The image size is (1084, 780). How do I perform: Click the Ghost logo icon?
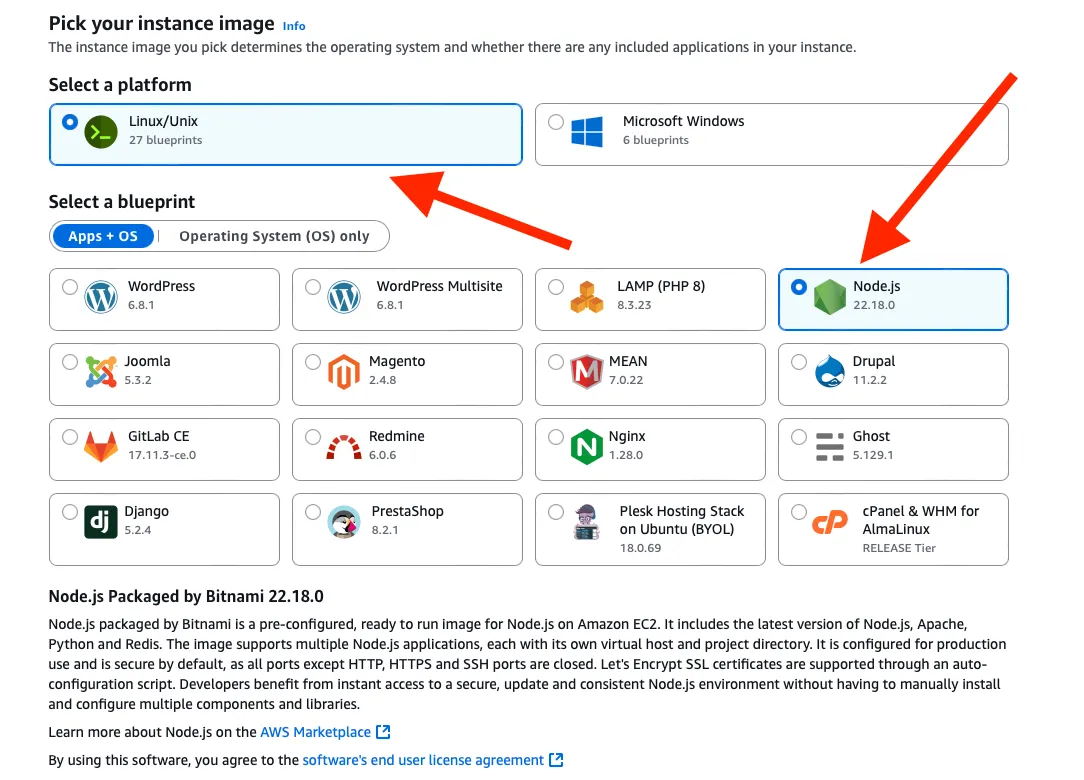point(830,447)
